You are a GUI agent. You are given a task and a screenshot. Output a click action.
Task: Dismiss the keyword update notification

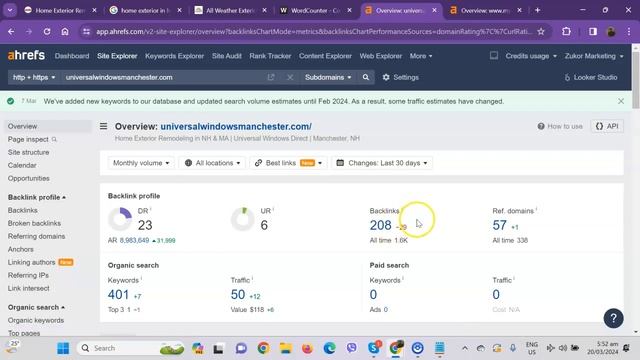click(621, 101)
